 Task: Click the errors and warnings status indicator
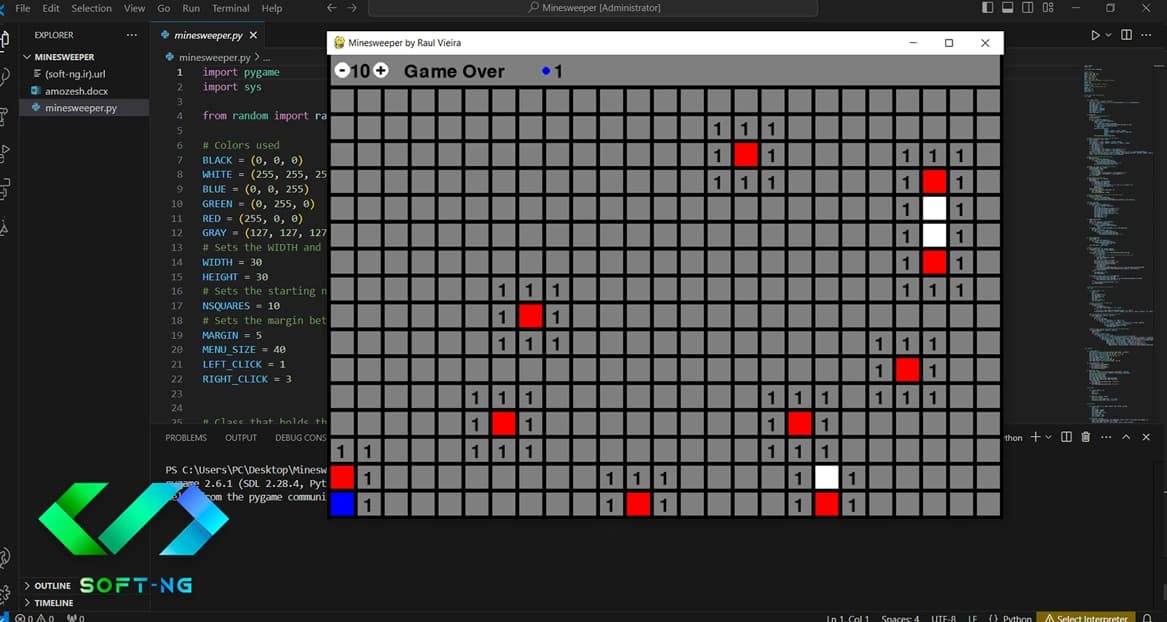(x=35, y=618)
